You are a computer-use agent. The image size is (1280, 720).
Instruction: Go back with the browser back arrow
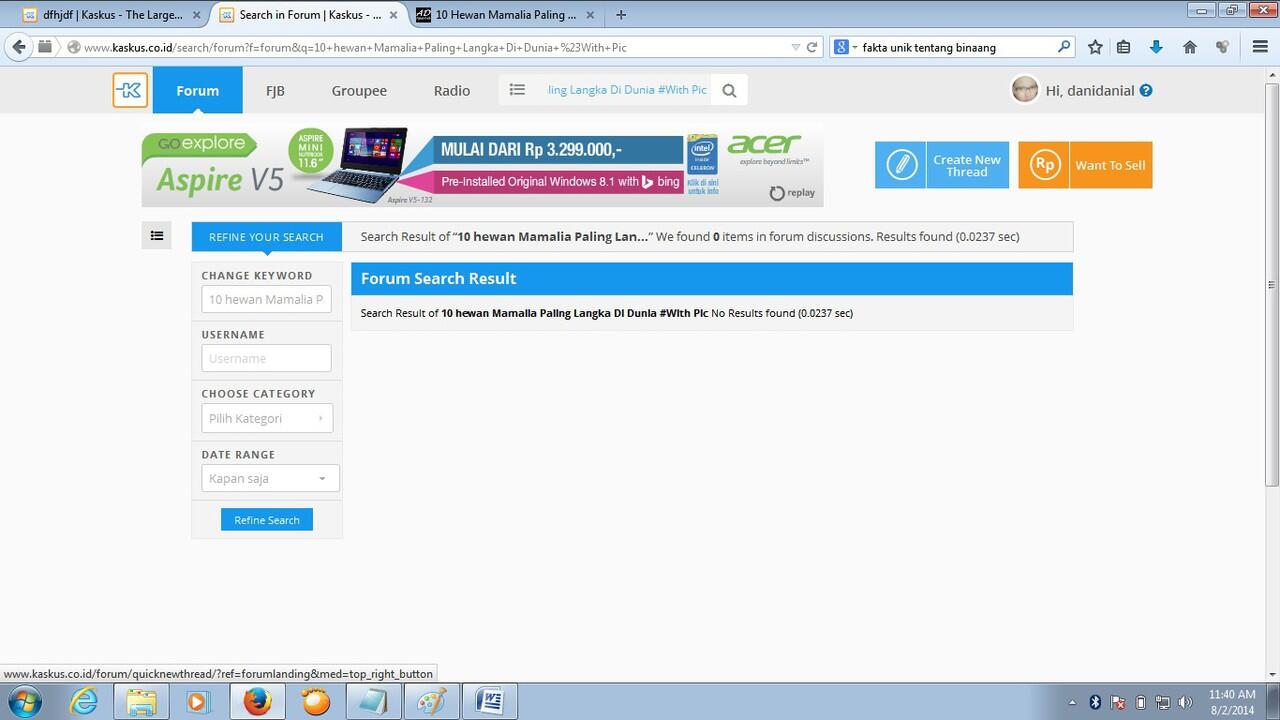[x=18, y=47]
